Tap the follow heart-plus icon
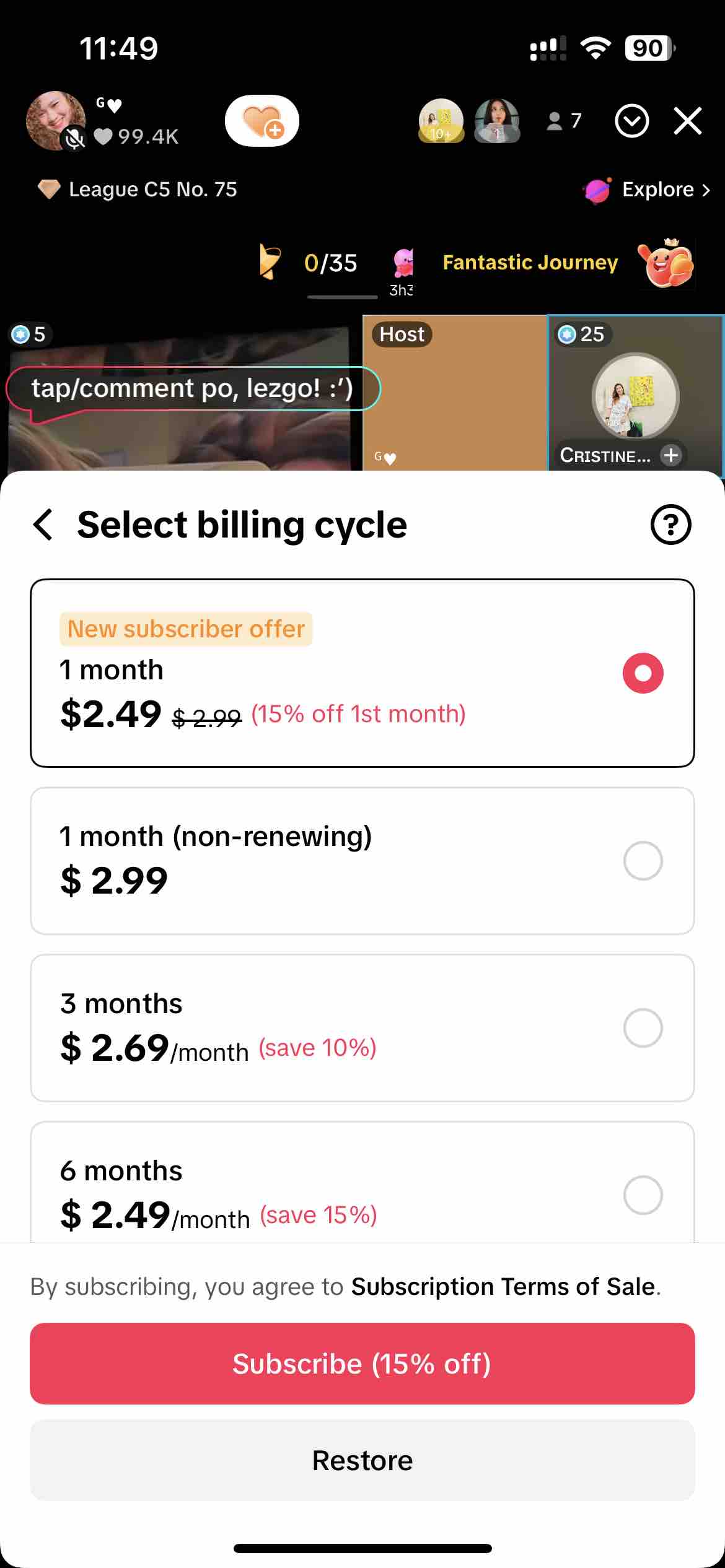The height and width of the screenshot is (1568, 725). click(262, 121)
